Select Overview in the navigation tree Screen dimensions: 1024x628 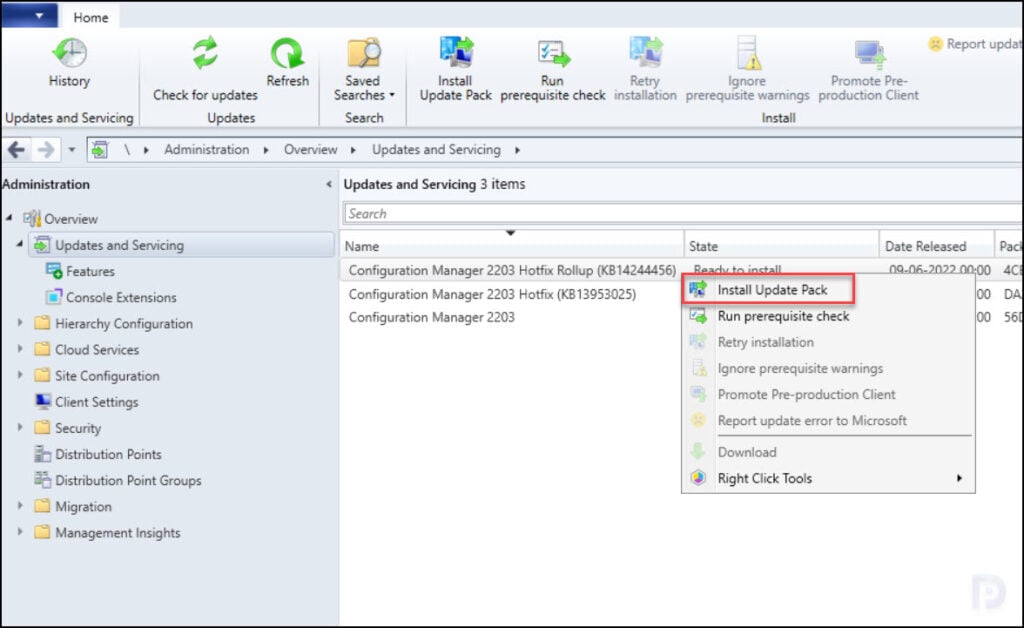tap(71, 219)
